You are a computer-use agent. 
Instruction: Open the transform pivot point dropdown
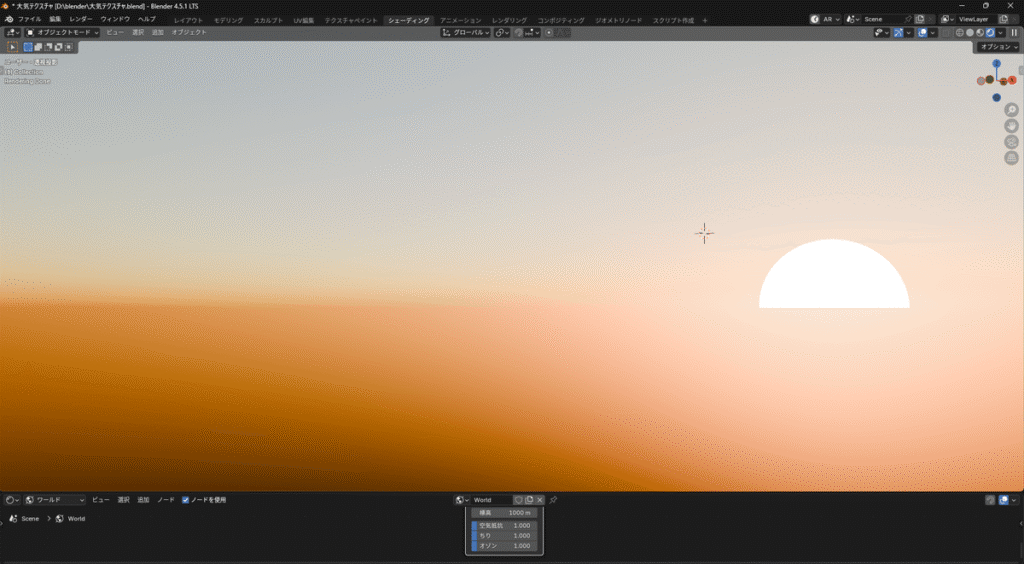502,33
